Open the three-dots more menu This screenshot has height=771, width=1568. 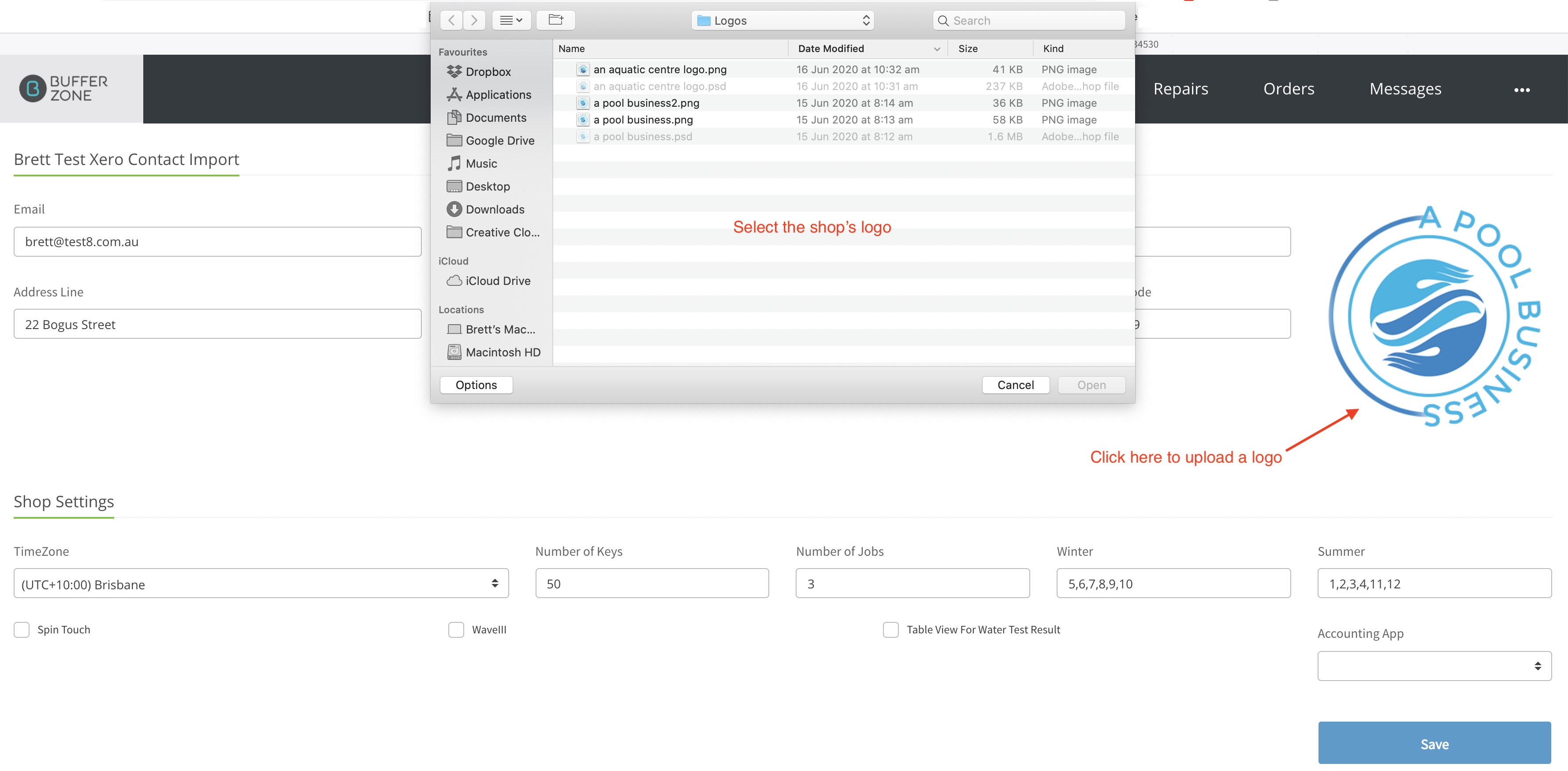click(1522, 90)
